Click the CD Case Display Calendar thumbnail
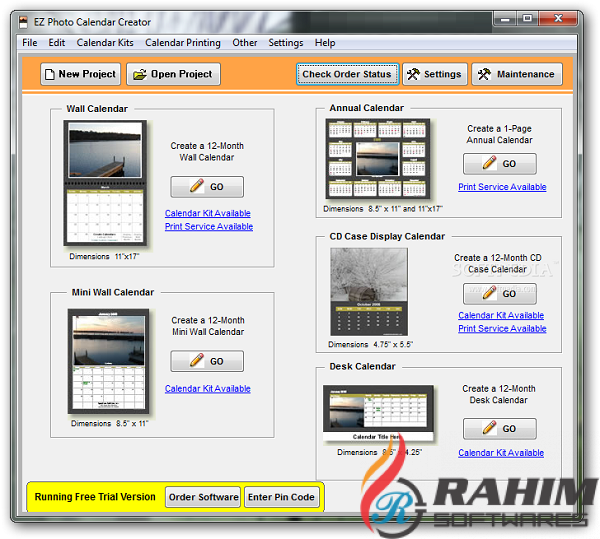This screenshot has width=600, height=539. tap(369, 291)
